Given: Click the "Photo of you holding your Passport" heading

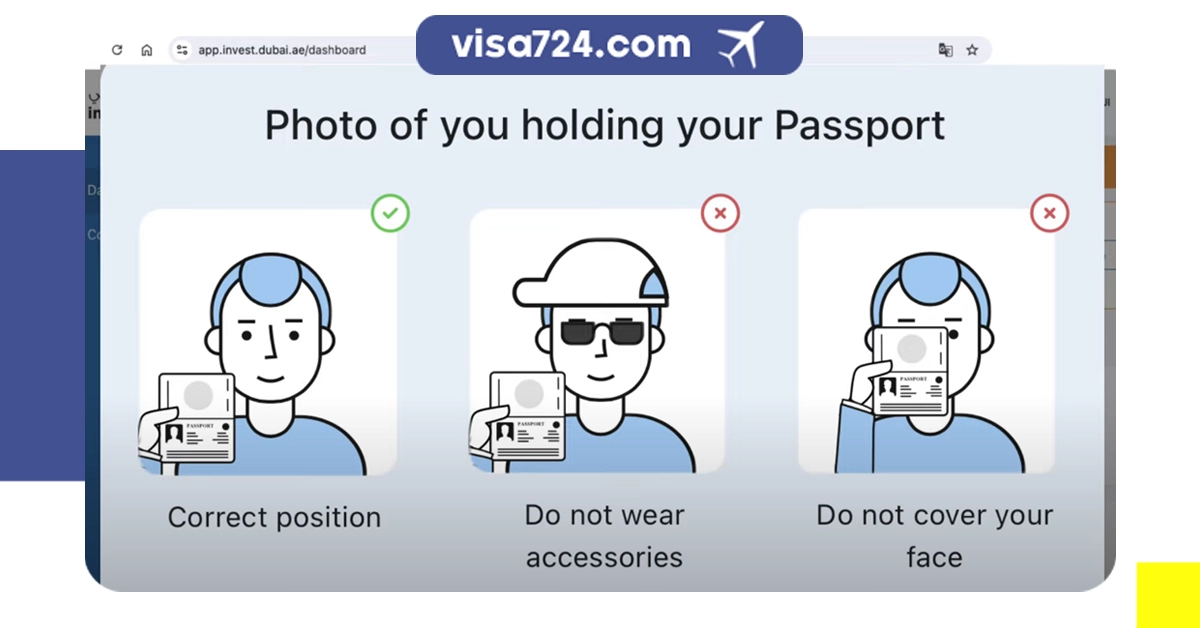Looking at the screenshot, I should (x=604, y=127).
